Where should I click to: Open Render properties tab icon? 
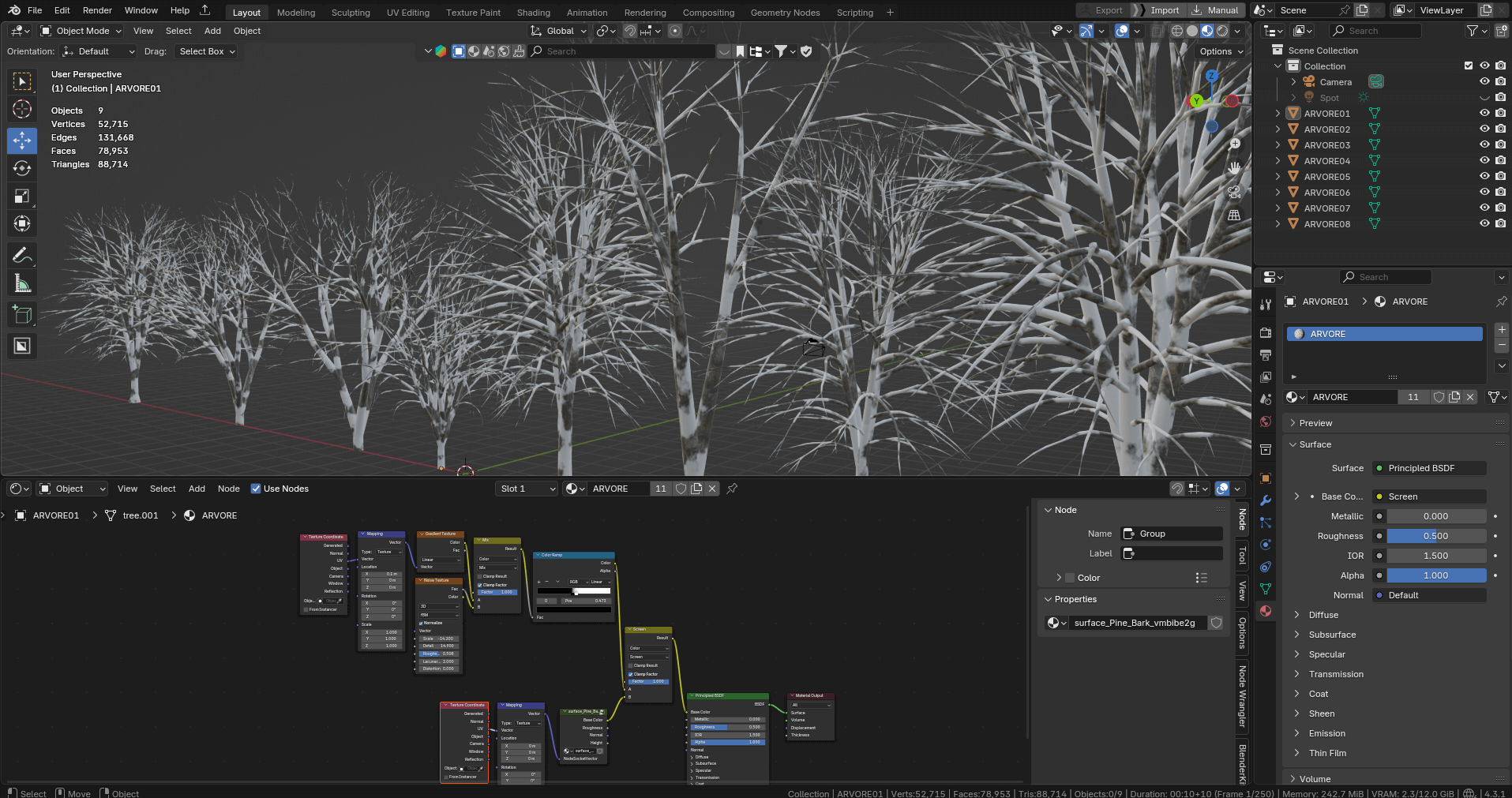click(x=1266, y=332)
